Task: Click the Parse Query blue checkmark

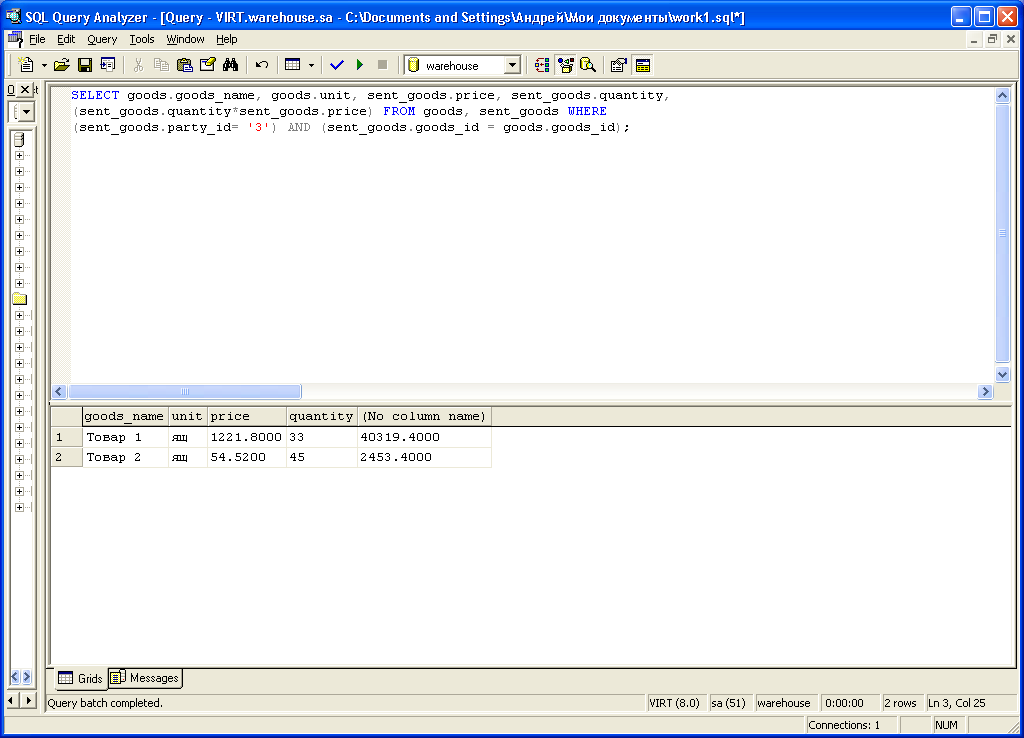Action: pos(336,65)
